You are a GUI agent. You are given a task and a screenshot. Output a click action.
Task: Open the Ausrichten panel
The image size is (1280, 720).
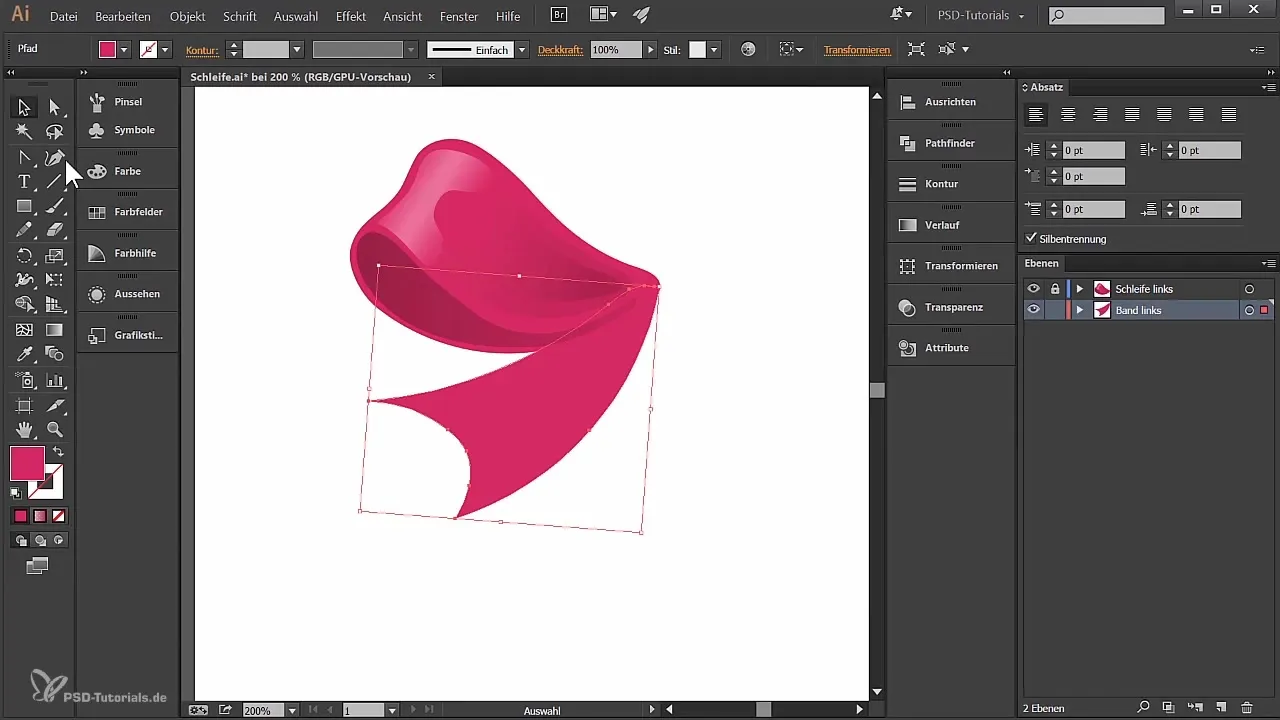pos(950,102)
